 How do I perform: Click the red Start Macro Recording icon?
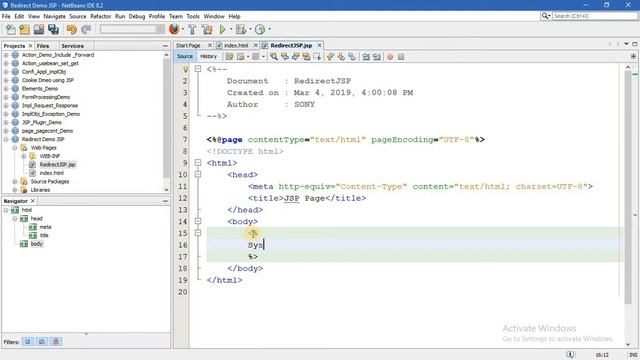pos(390,57)
